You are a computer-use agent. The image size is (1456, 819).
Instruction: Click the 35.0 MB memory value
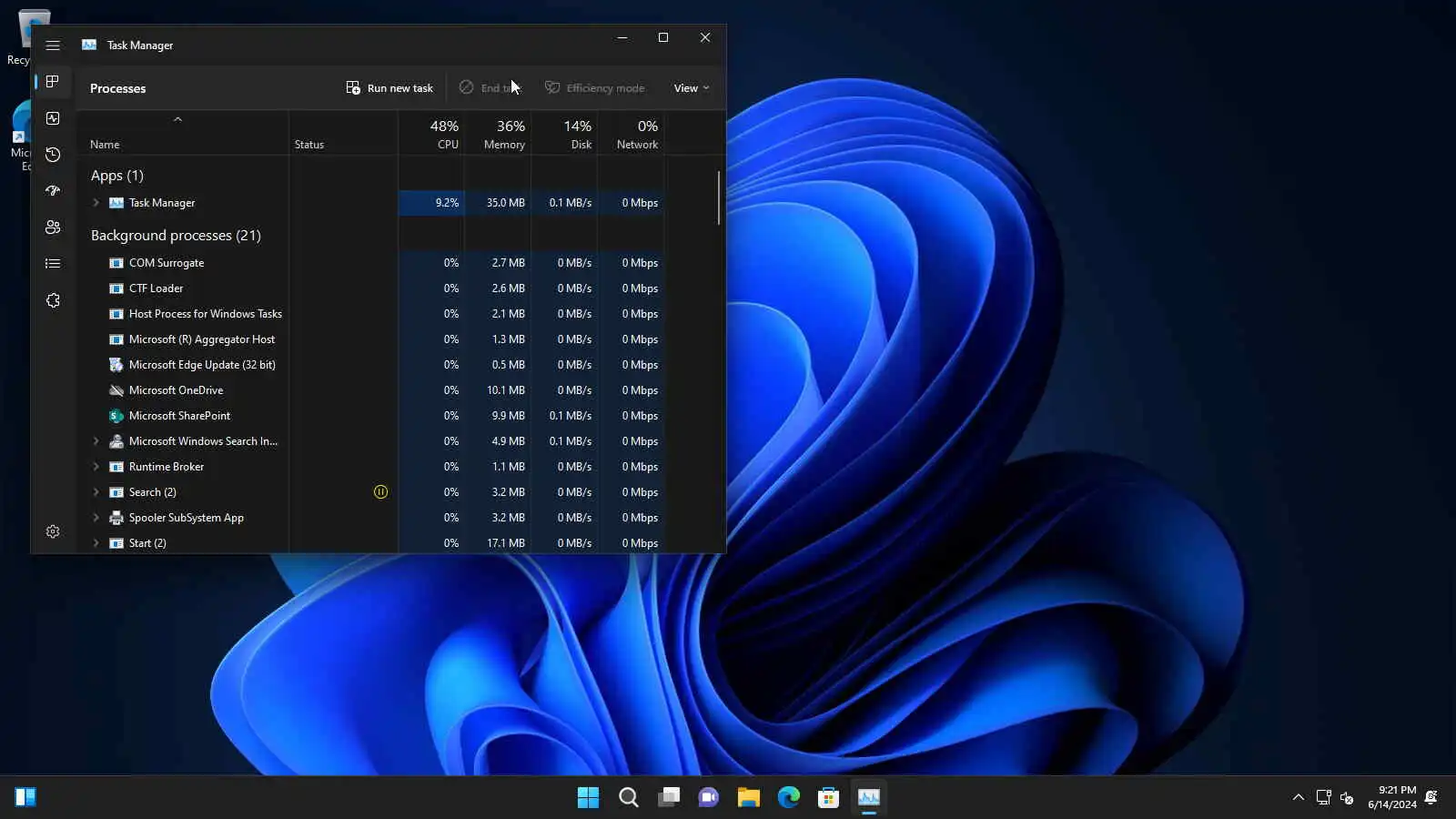(505, 203)
